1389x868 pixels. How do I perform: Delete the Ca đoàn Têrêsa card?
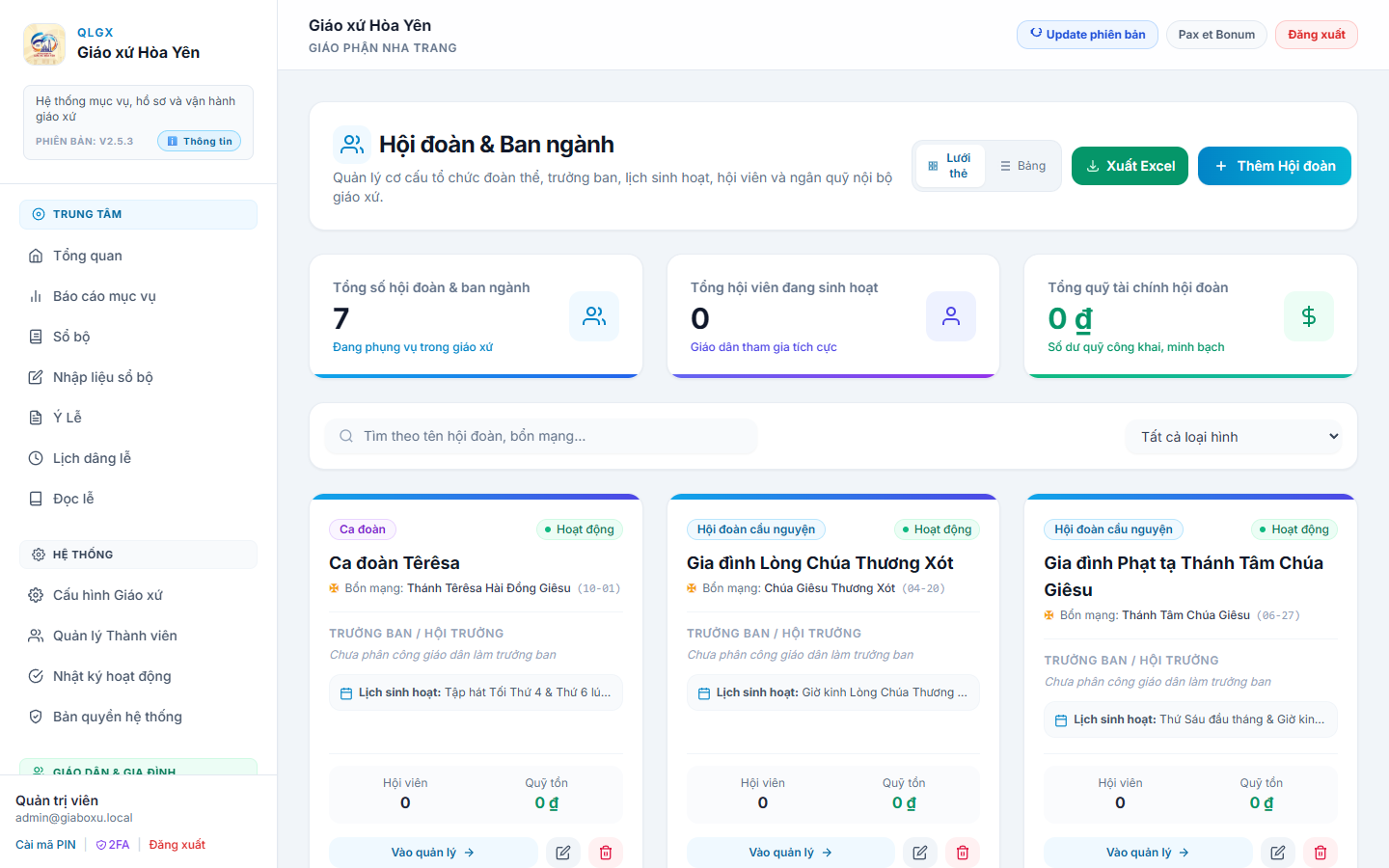[x=606, y=853]
